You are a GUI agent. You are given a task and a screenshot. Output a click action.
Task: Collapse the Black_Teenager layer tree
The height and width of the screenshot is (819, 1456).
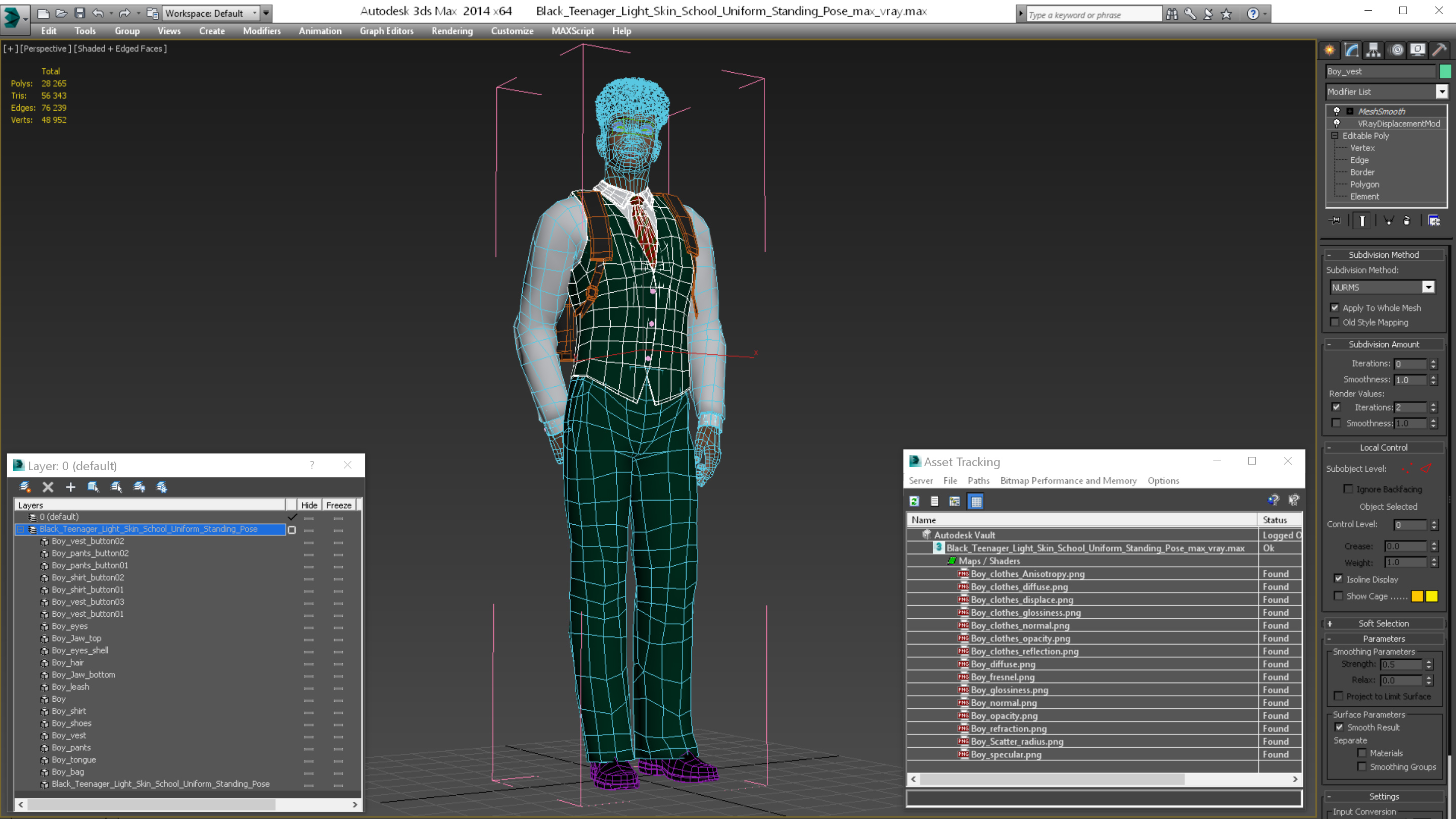tap(21, 529)
